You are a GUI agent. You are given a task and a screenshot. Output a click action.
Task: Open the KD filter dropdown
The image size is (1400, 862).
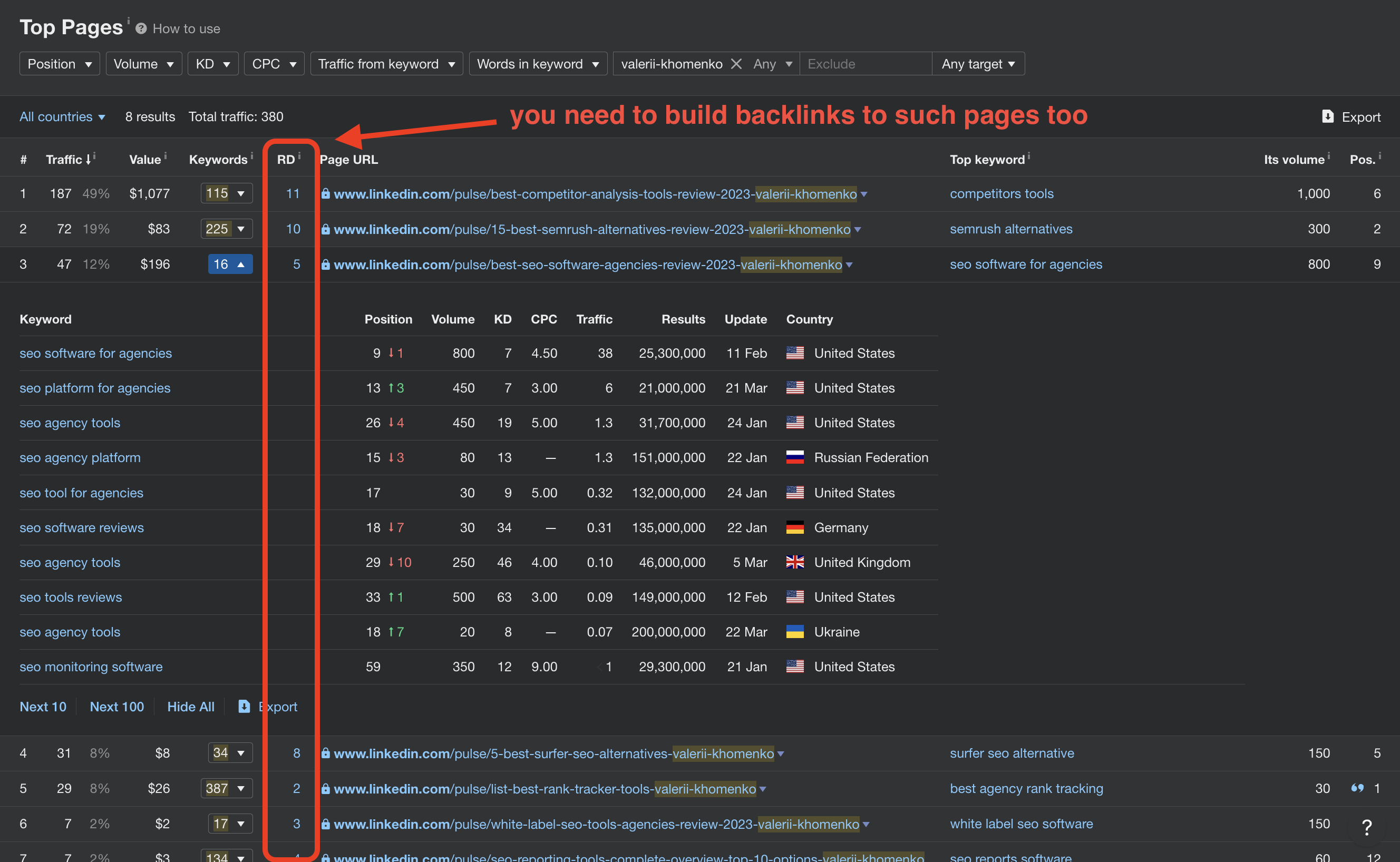(213, 64)
